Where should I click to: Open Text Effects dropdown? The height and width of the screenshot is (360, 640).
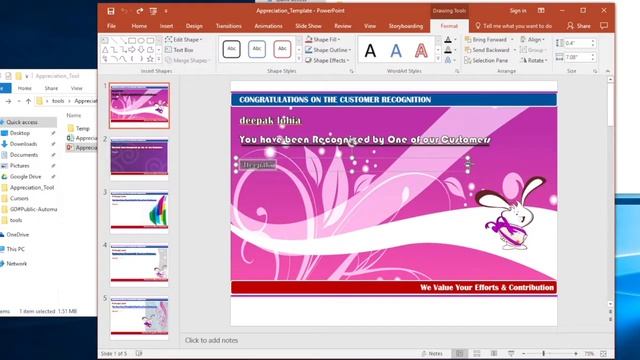[x=456, y=60]
